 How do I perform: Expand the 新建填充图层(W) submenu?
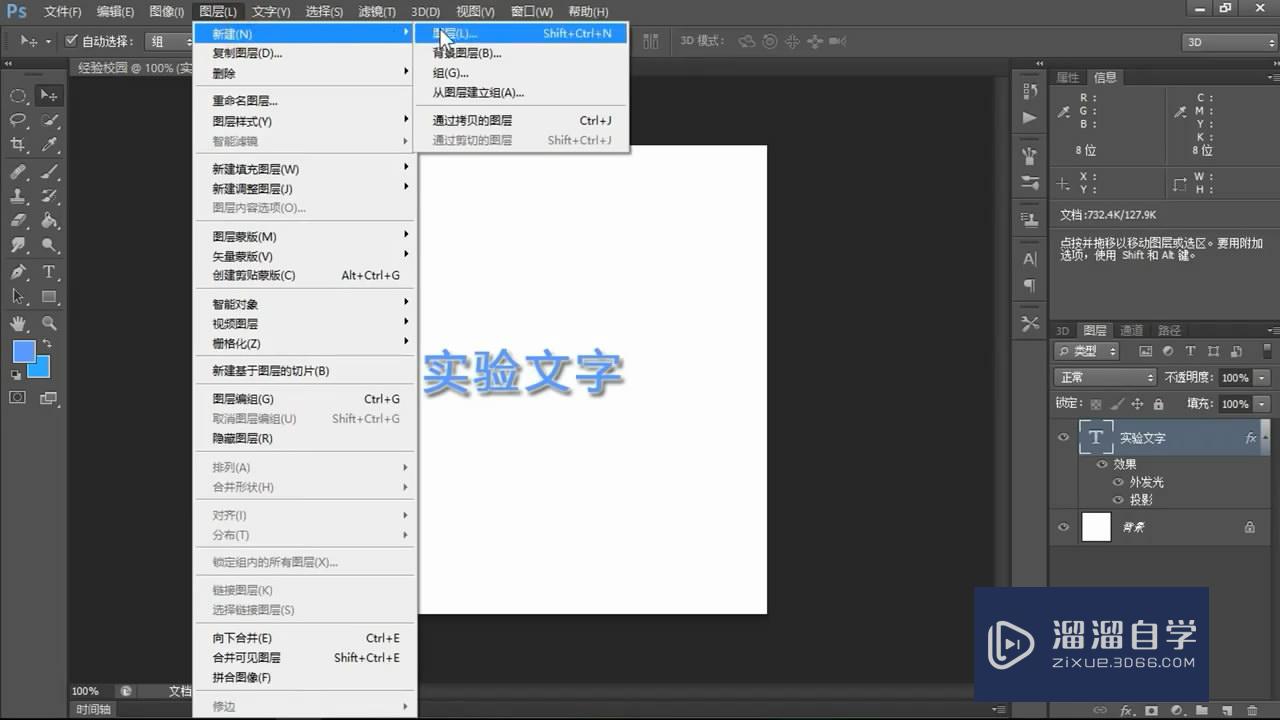pyautogui.click(x=304, y=169)
